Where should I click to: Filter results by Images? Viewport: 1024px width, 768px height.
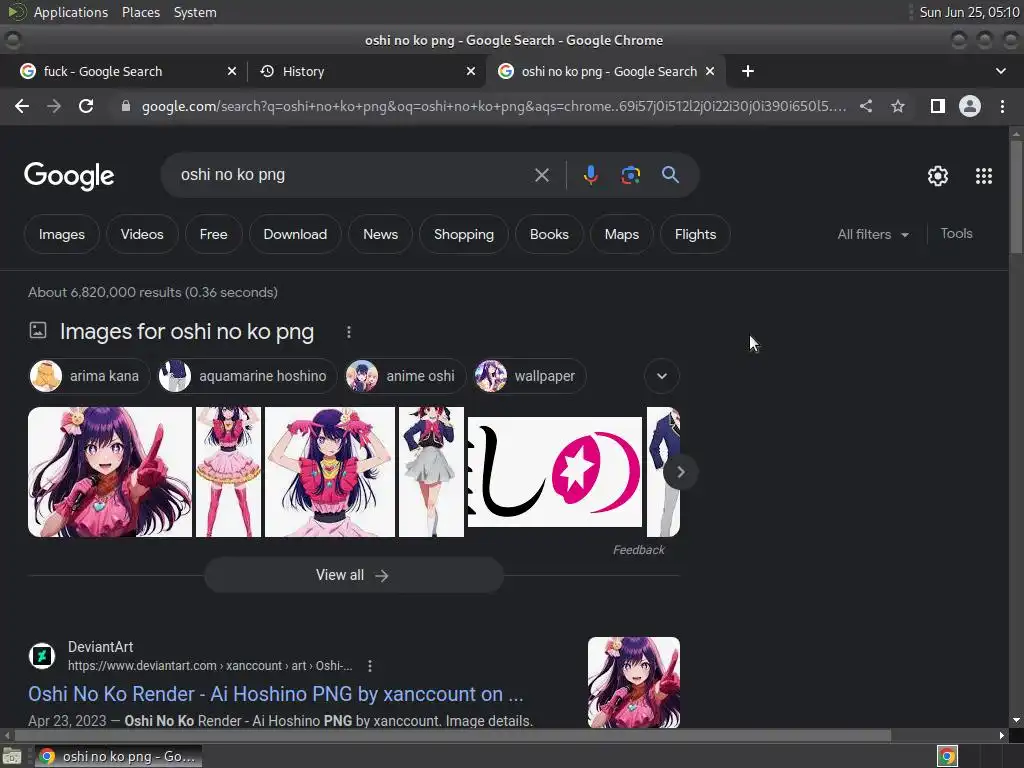61,234
